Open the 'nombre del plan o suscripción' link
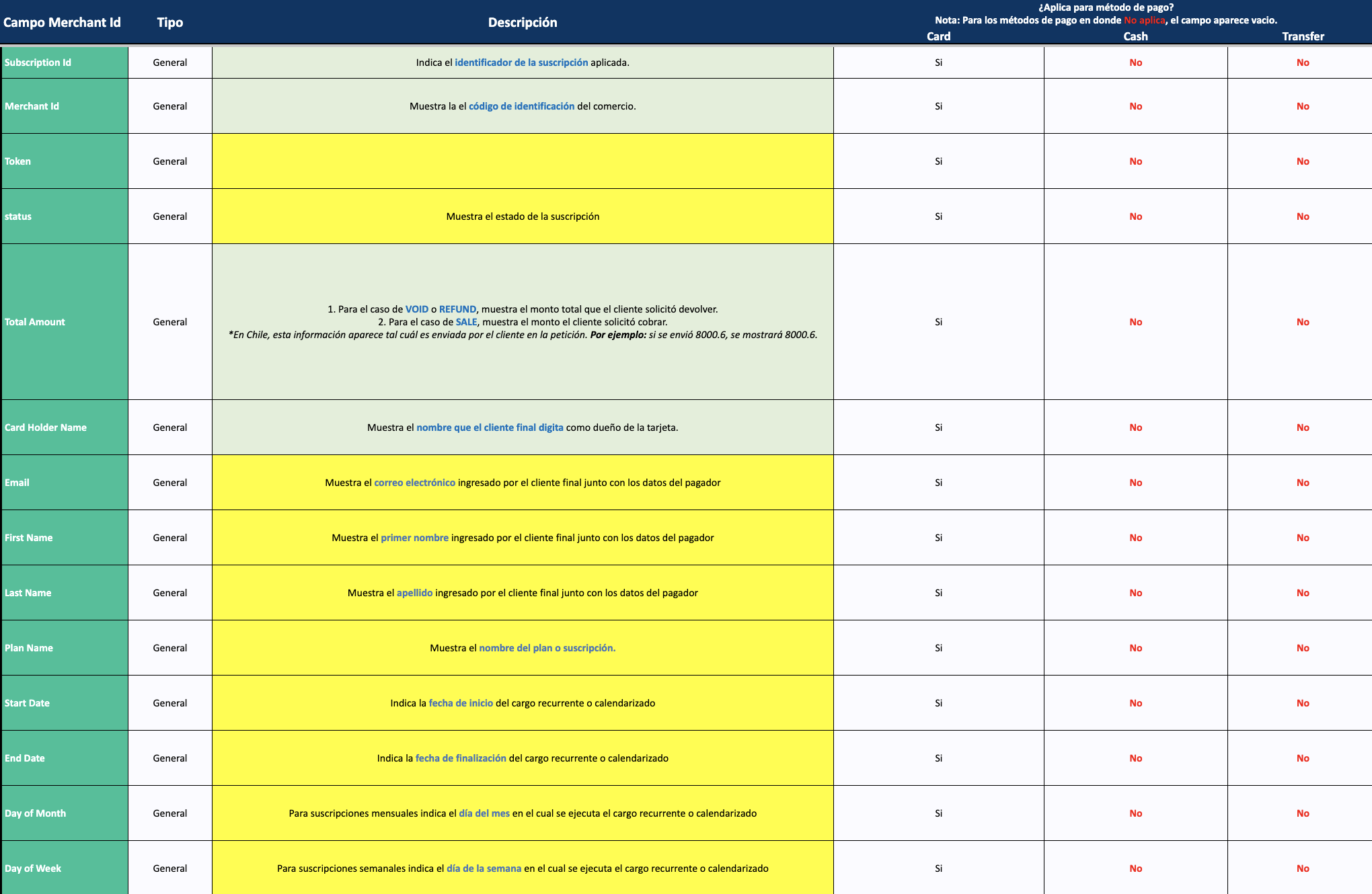 tap(547, 647)
